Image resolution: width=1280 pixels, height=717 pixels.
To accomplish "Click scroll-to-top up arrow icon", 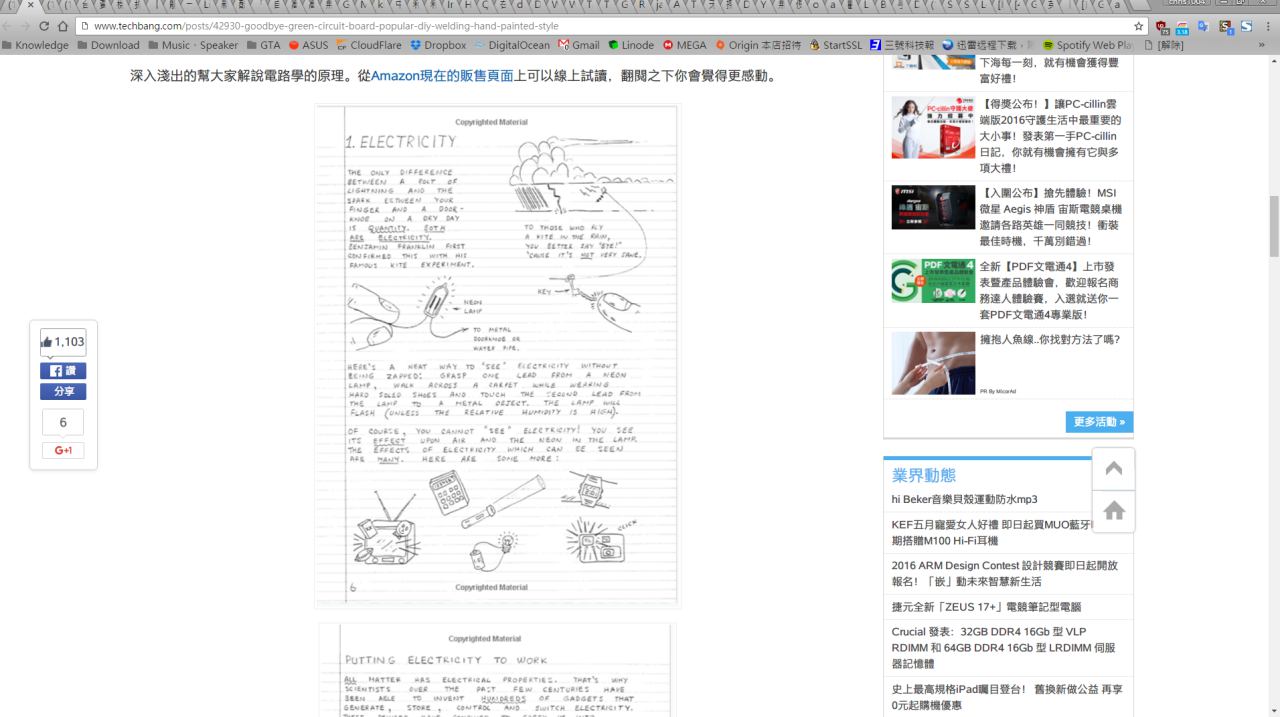I will coord(1113,468).
